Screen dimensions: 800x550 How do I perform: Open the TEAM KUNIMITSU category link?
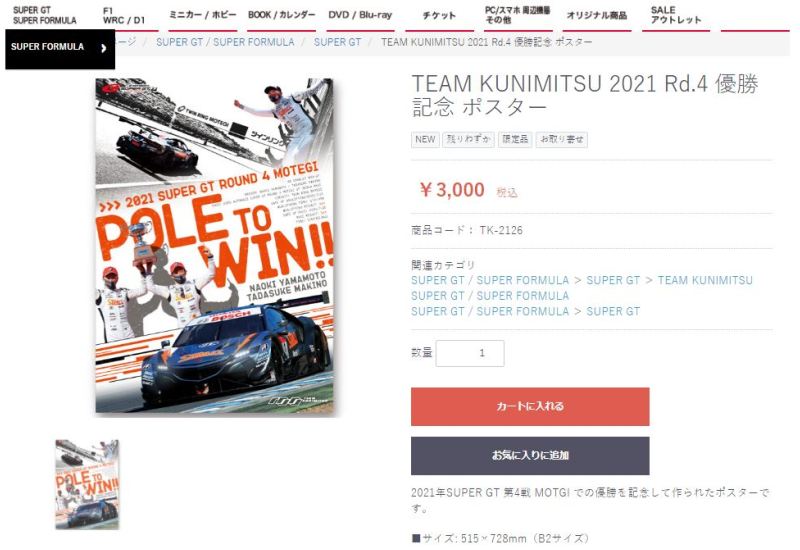(x=705, y=280)
